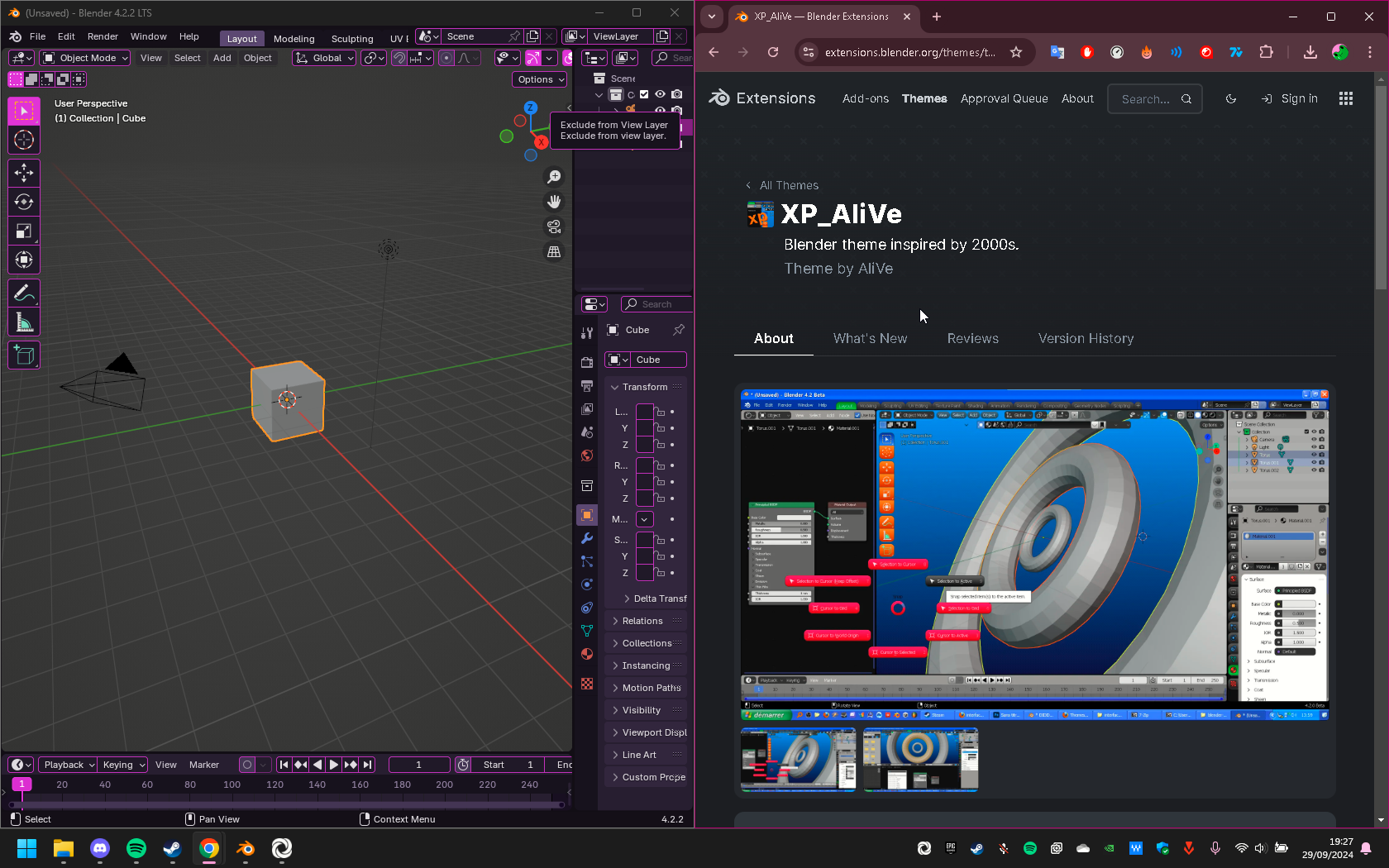Click the viewport pan hand icon
The height and width of the screenshot is (868, 1389).
click(554, 202)
